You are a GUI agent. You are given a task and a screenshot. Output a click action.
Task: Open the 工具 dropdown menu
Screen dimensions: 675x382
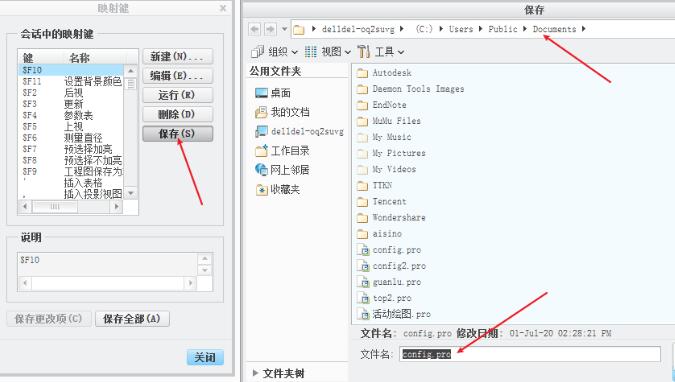381,52
